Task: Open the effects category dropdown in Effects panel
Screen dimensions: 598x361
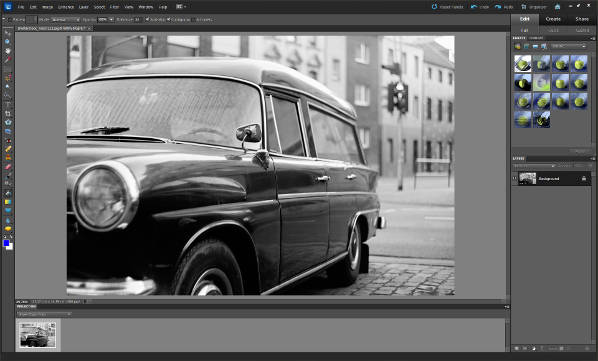Action: tap(569, 47)
